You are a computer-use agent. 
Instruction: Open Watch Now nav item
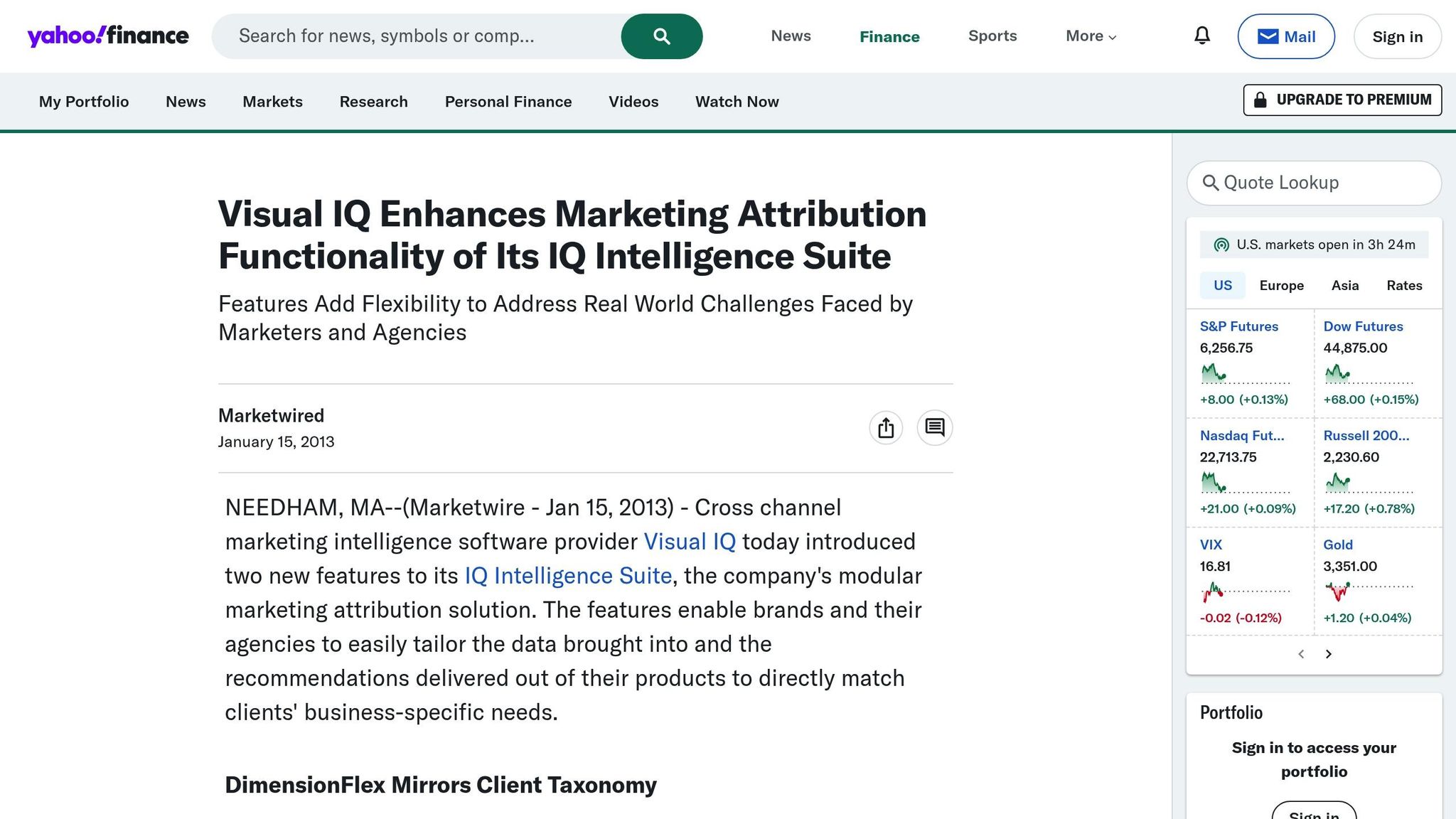point(737,102)
